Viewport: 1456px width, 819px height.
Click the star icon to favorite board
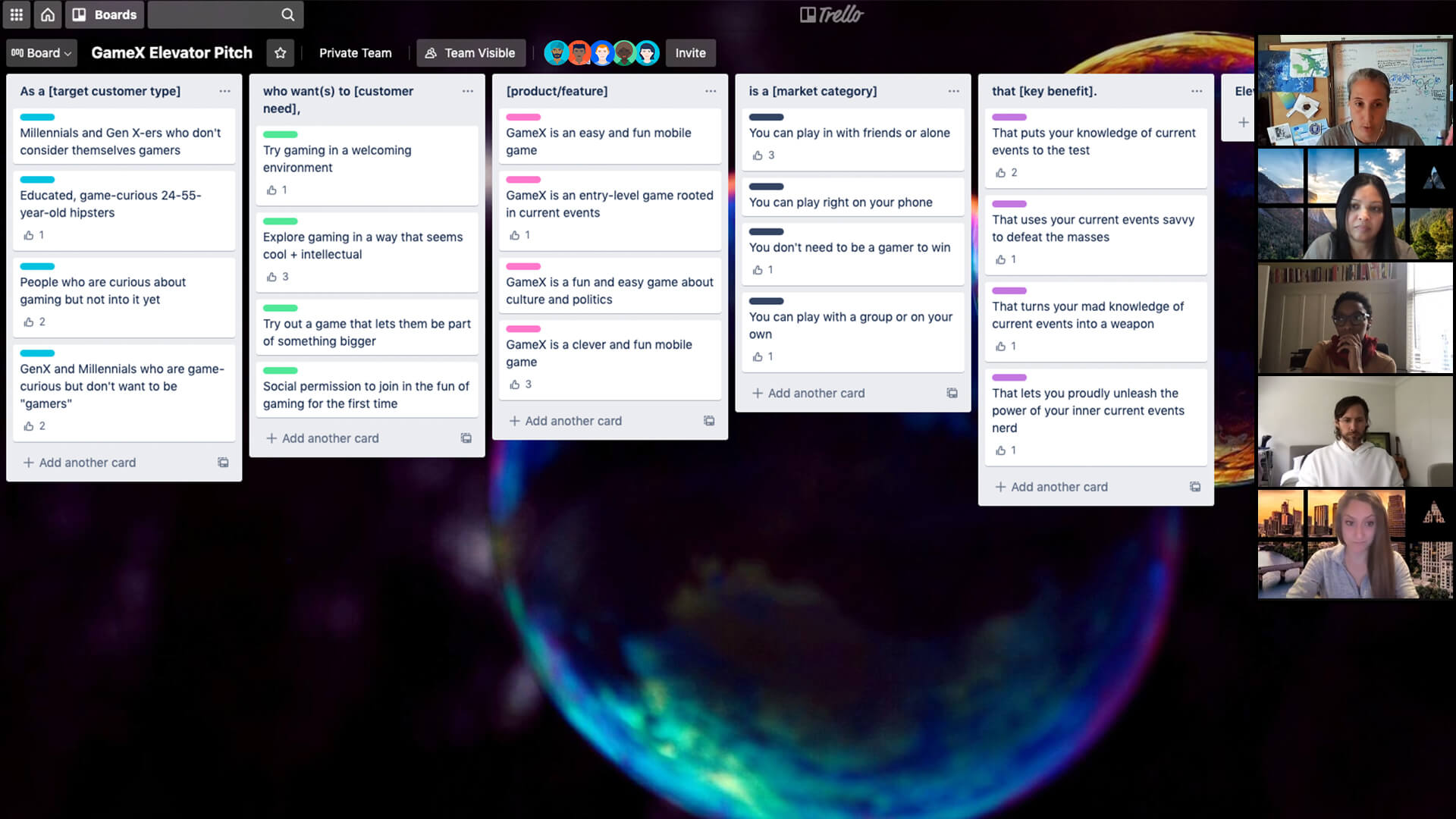pos(281,53)
